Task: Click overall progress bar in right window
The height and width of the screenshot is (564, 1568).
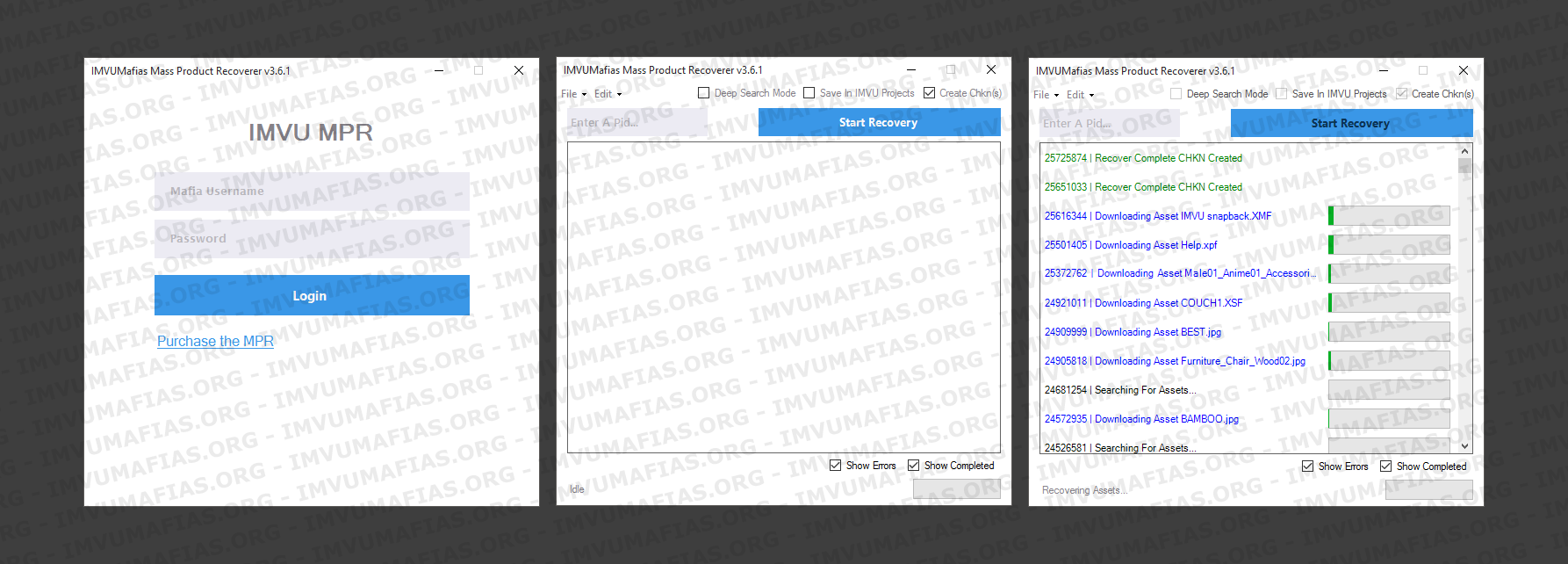Action: 1428,490
